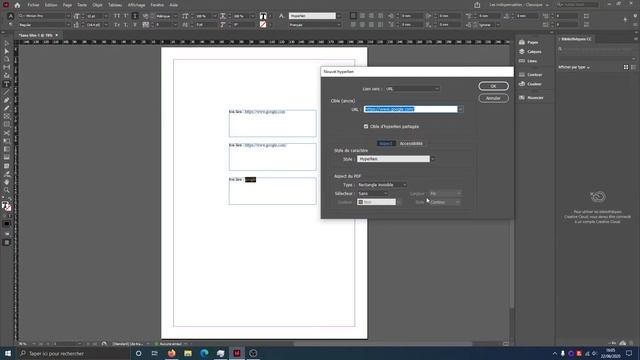The image size is (640, 360).
Task: Click the Annuler button
Action: 493,98
